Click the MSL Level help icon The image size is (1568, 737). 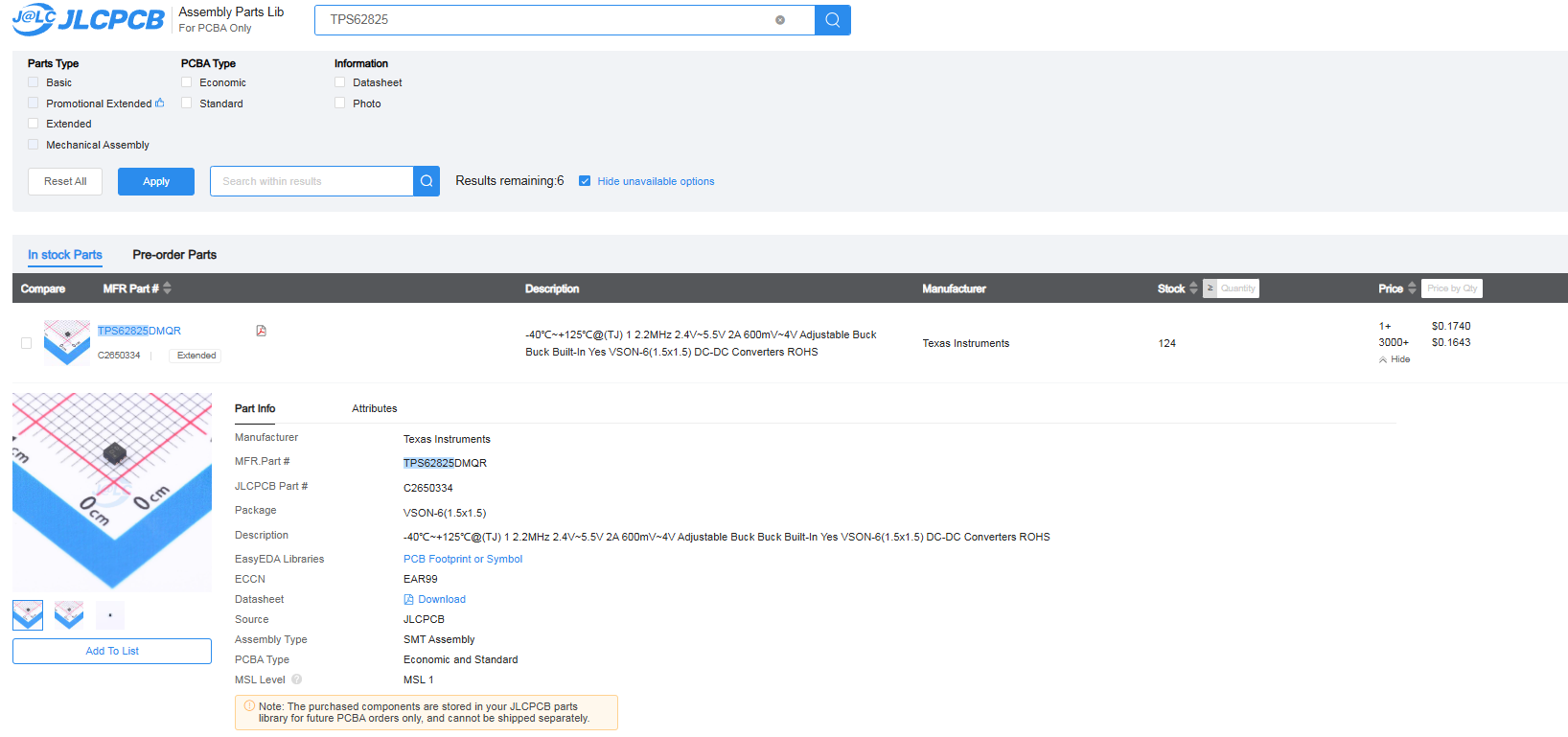click(x=297, y=679)
